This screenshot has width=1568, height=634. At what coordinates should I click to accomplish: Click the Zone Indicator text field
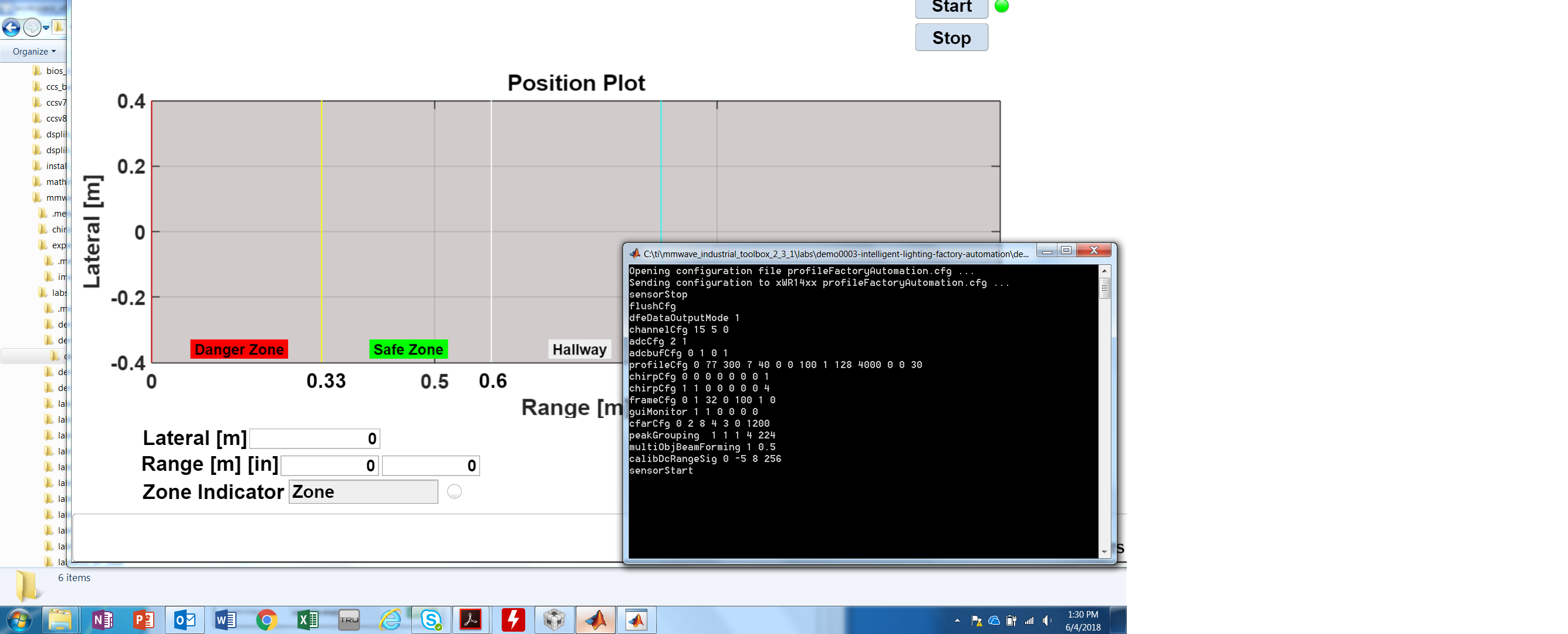tap(363, 492)
